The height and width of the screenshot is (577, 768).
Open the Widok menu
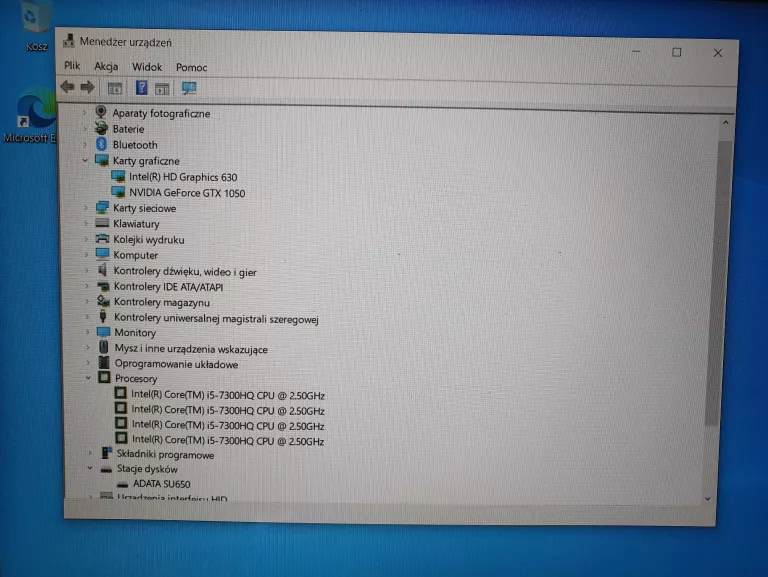(x=147, y=67)
